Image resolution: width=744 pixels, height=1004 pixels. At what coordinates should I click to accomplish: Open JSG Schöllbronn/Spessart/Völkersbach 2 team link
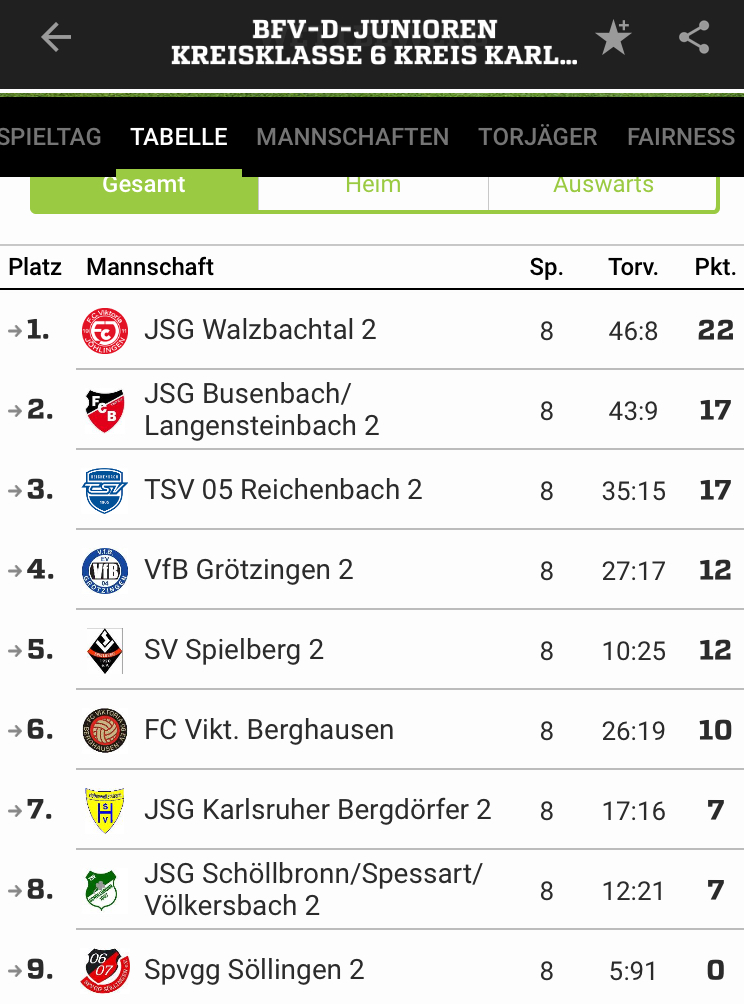click(313, 890)
